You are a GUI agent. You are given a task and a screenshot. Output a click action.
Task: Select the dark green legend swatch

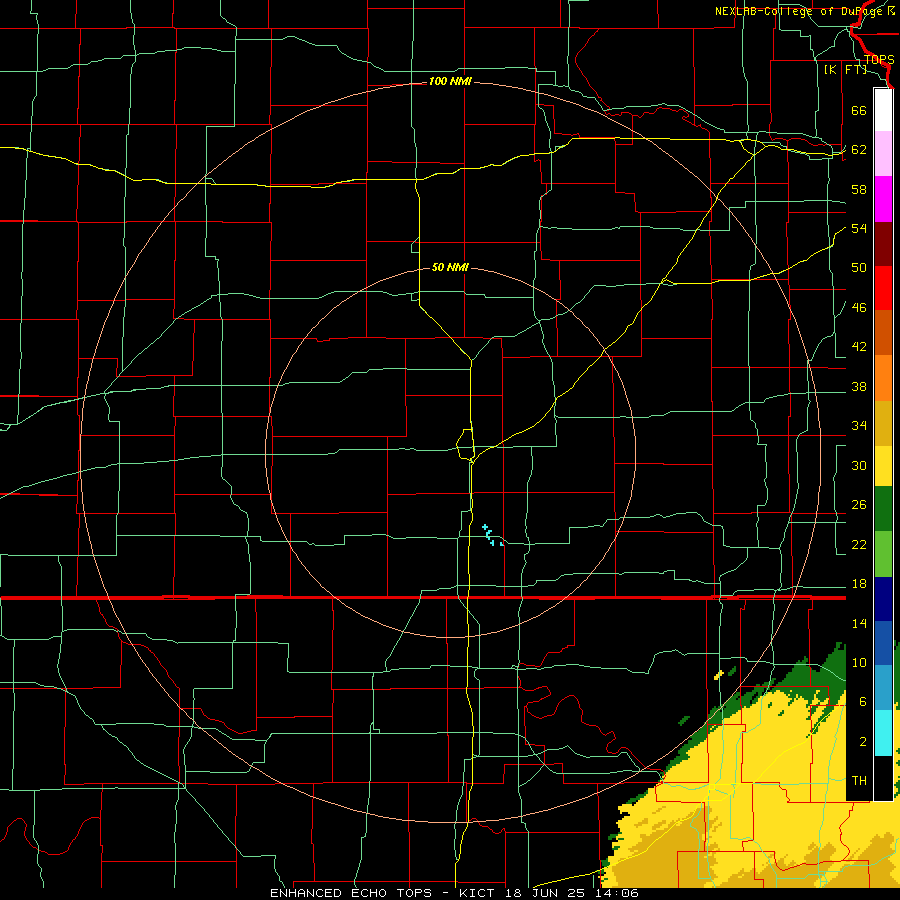pyautogui.click(x=883, y=509)
